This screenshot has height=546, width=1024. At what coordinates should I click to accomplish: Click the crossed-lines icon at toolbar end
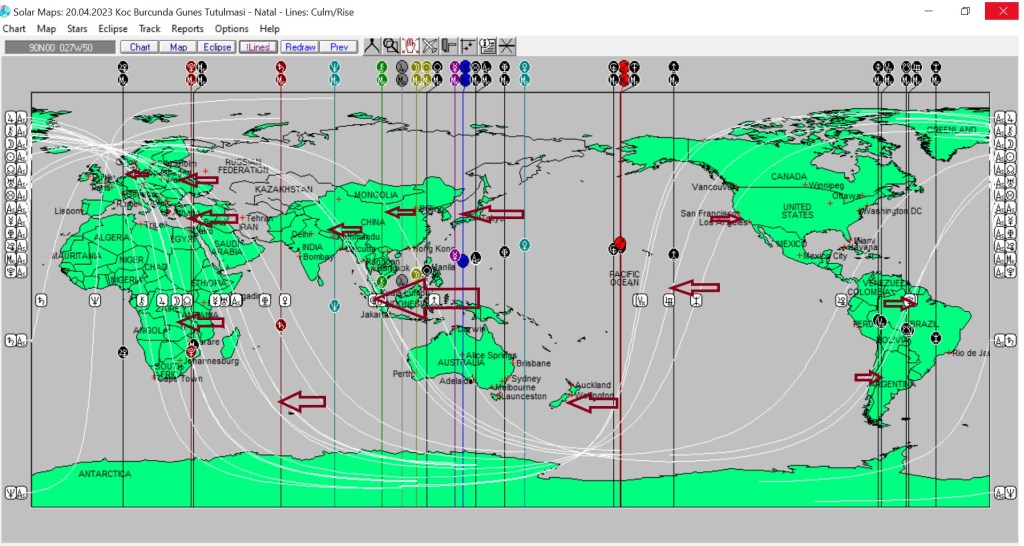coord(507,46)
